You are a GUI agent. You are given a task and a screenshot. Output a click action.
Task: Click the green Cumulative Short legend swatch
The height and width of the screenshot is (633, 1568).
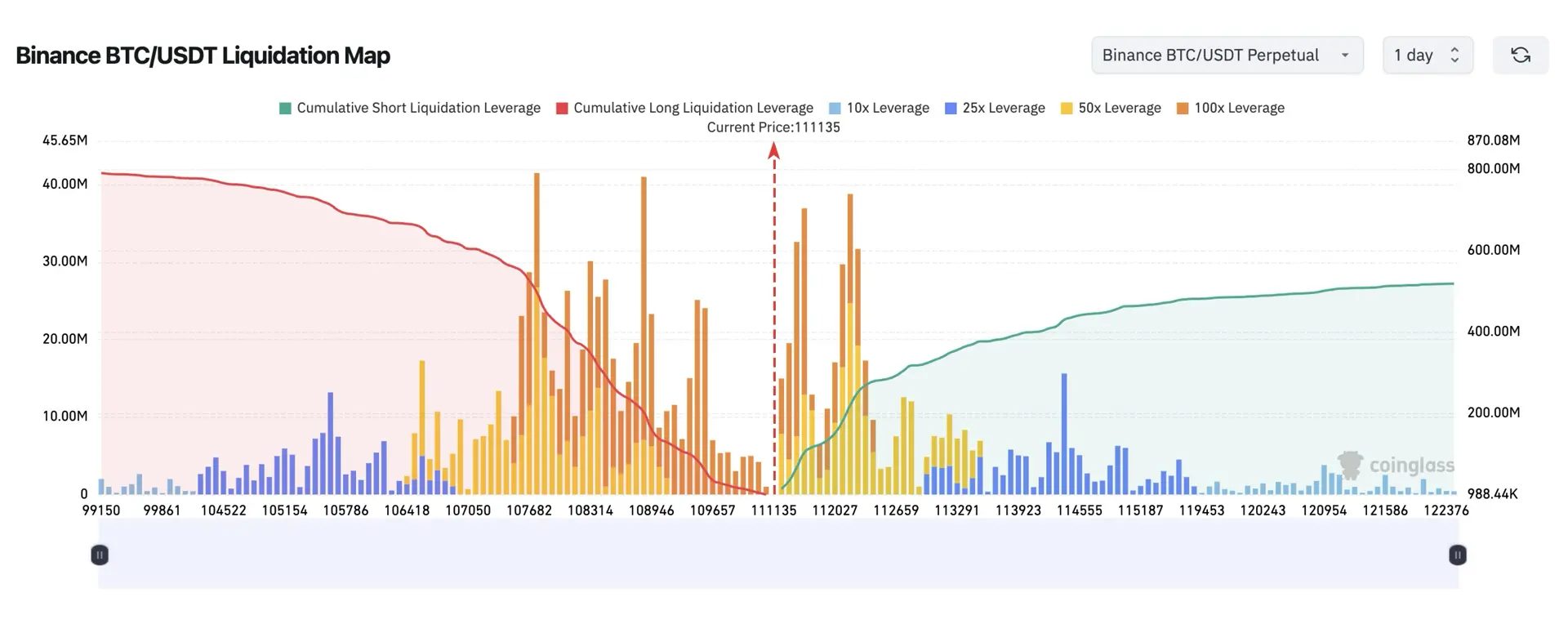coord(285,109)
